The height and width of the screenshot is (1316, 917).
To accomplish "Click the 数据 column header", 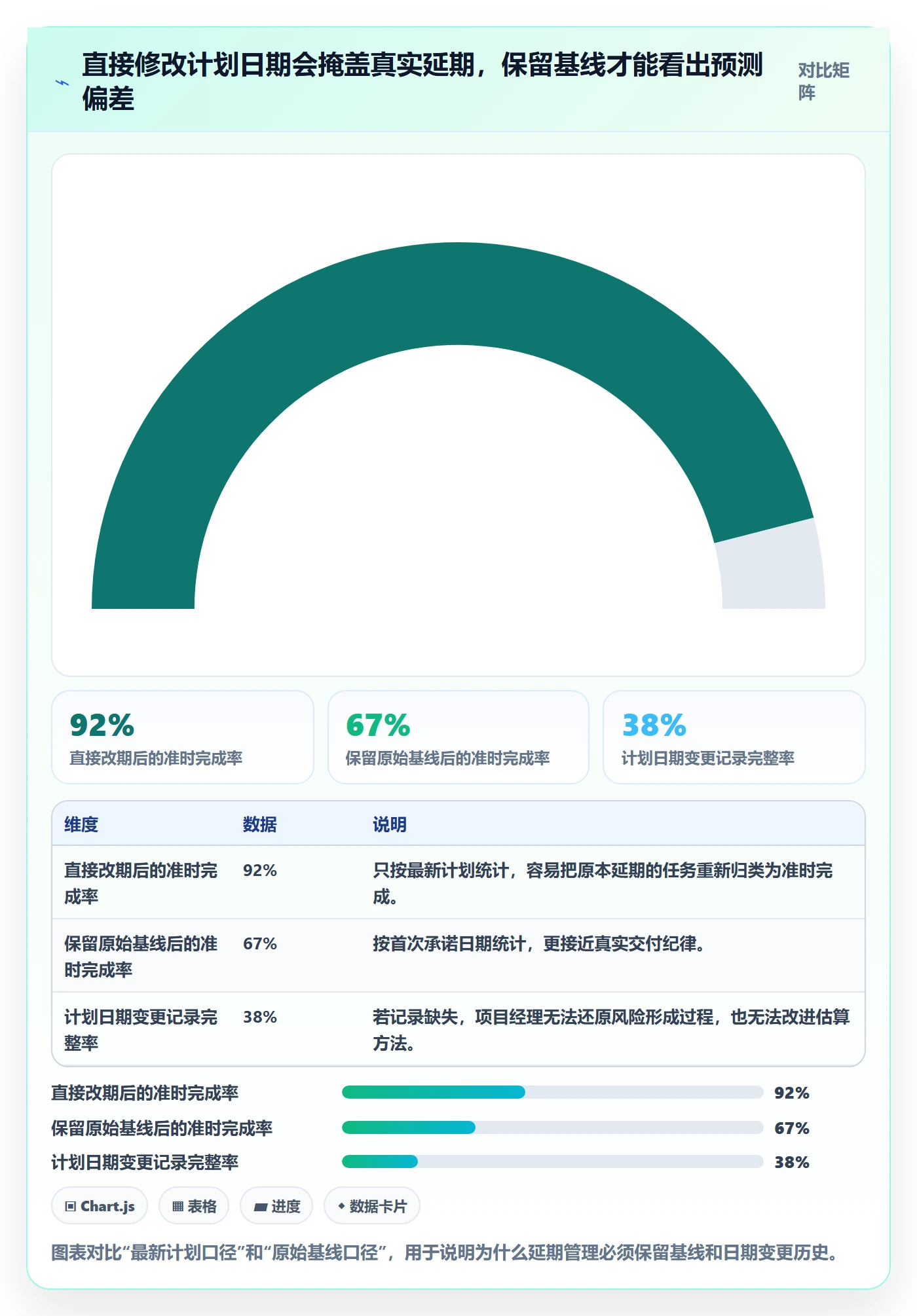I will [260, 824].
